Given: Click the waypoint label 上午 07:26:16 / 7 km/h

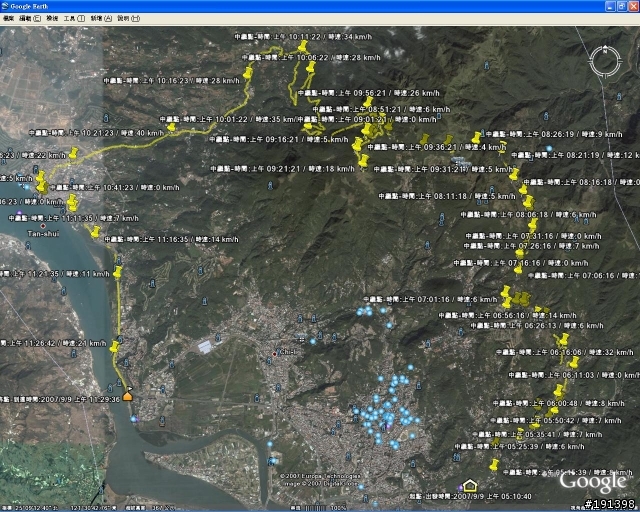Looking at the screenshot, I should [531, 246].
